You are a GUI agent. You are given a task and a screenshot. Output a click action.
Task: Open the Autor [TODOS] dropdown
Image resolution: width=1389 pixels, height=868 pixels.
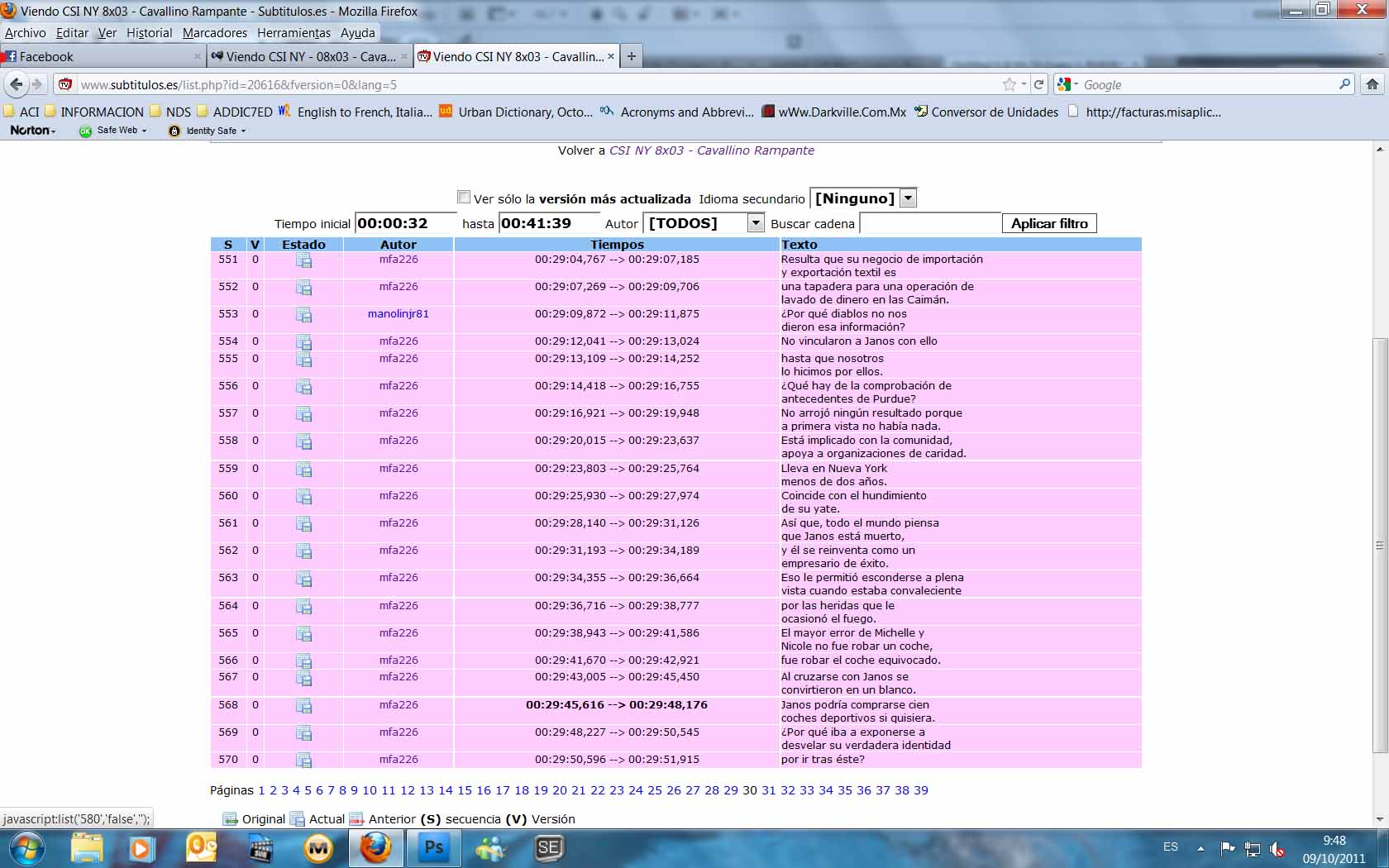(755, 223)
